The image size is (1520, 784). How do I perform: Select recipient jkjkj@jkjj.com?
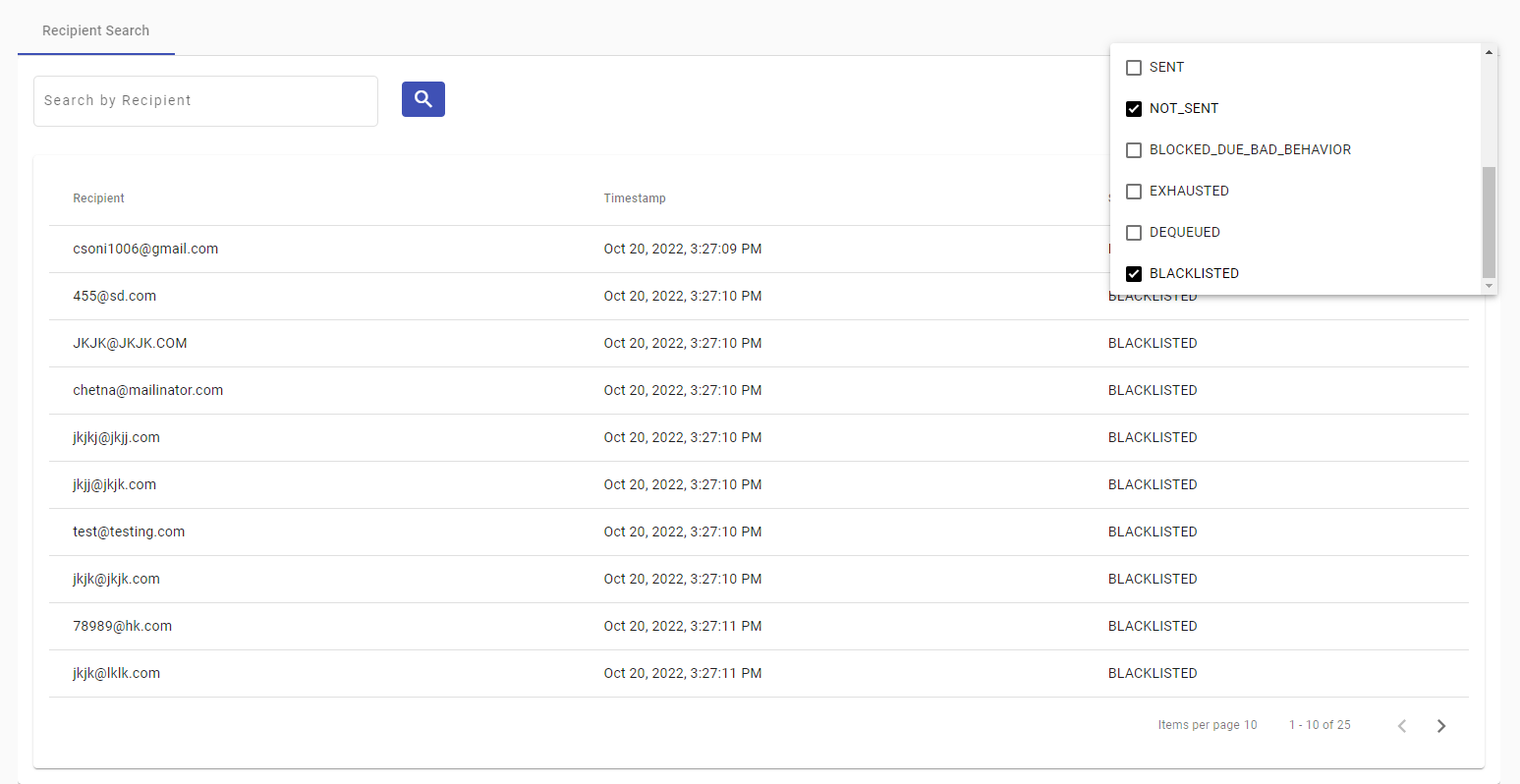(x=116, y=437)
